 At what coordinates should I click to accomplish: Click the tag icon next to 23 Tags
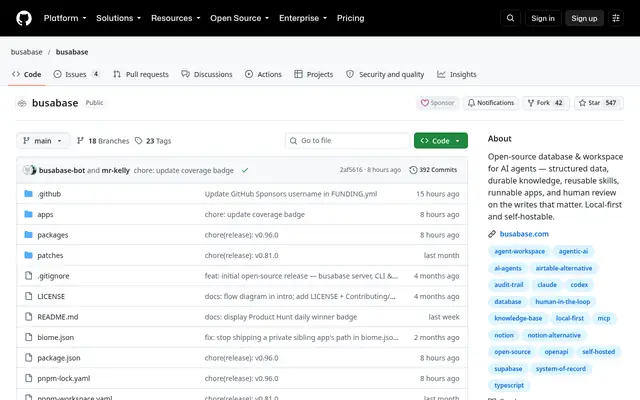(139, 141)
